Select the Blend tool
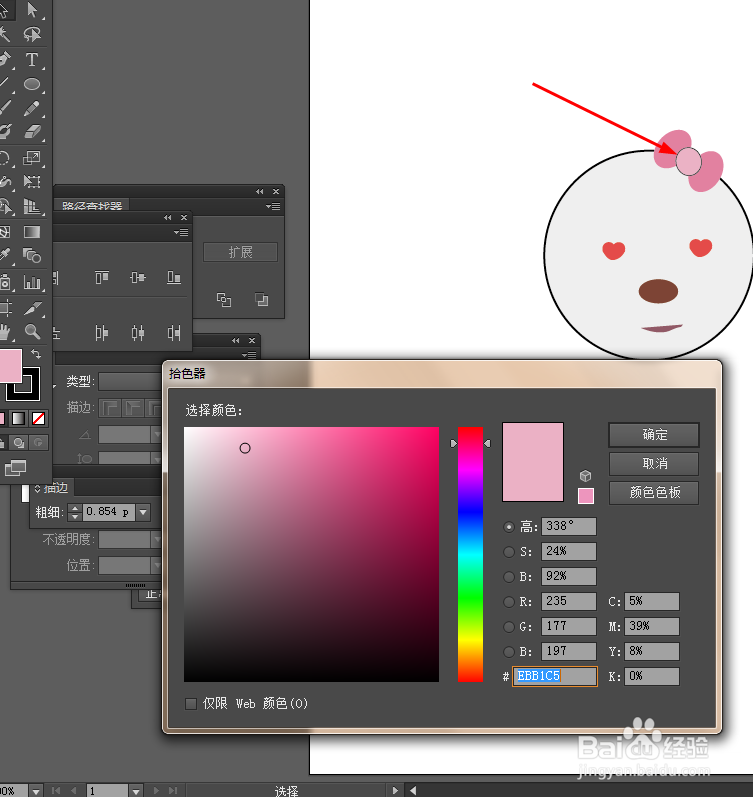The height and width of the screenshot is (797, 753). coord(32,256)
